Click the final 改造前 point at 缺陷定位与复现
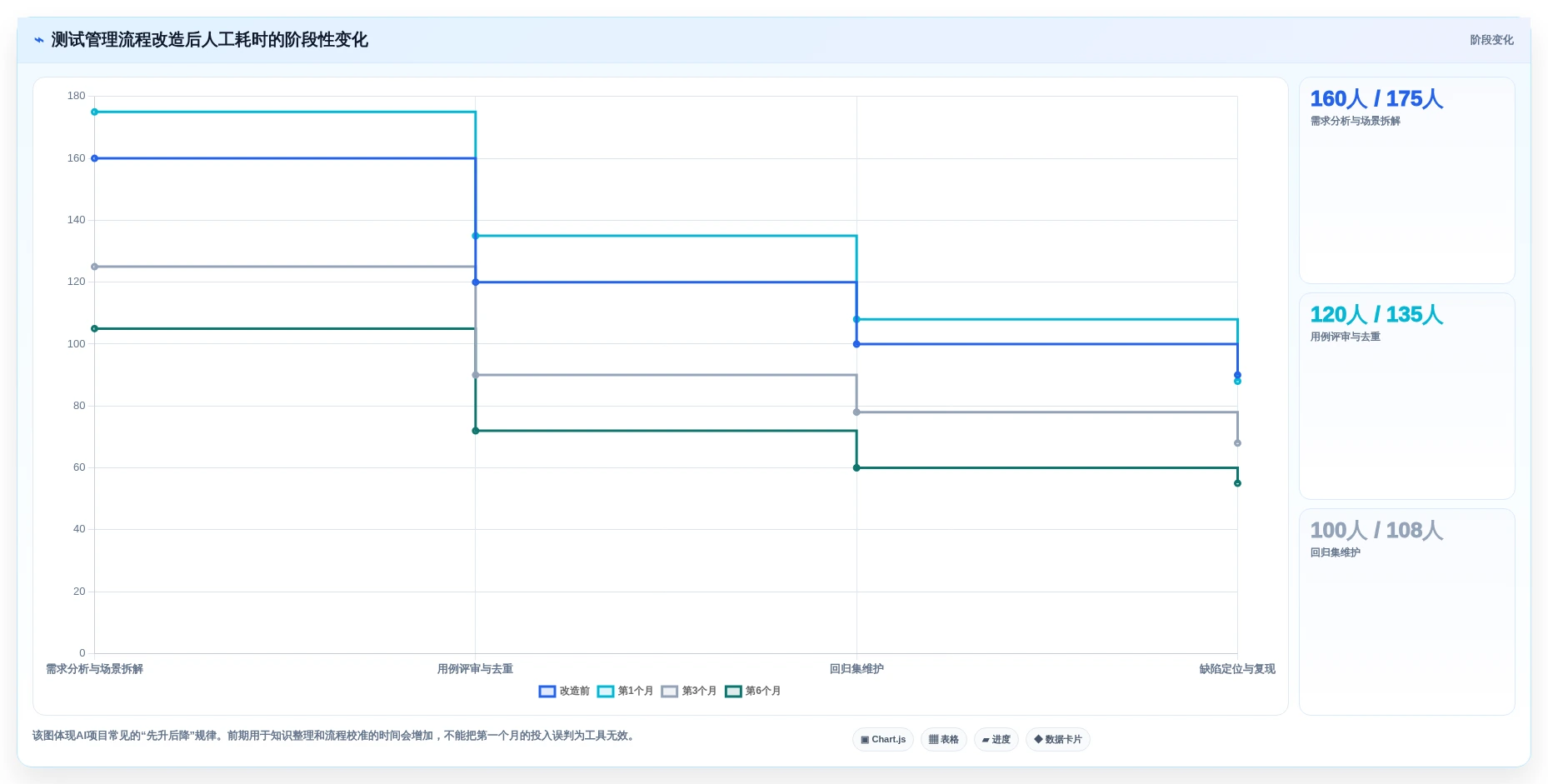 (1237, 375)
